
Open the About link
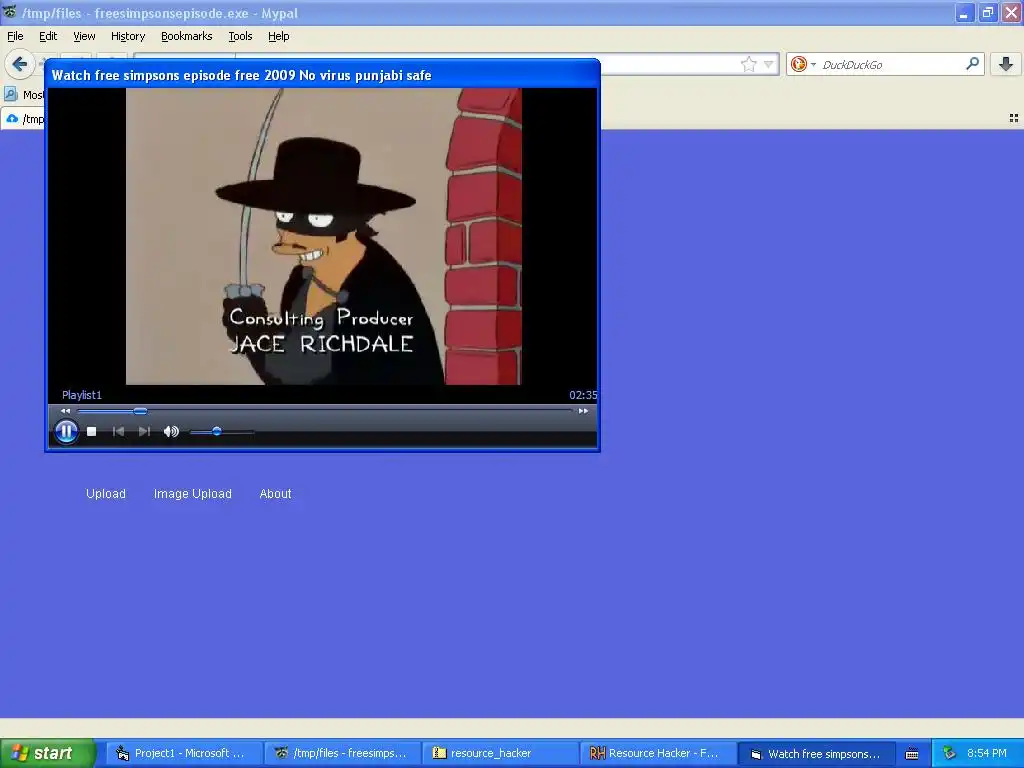click(275, 494)
